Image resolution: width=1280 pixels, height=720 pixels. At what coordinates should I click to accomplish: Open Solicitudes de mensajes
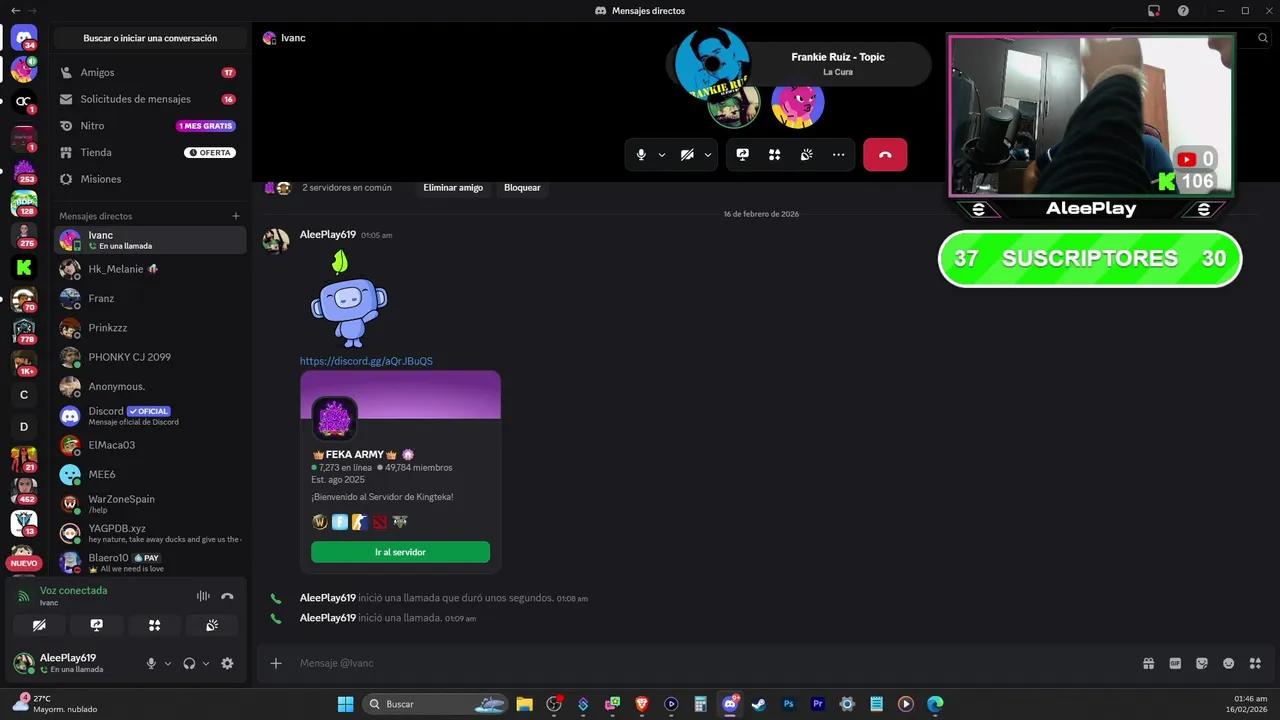(x=149, y=99)
